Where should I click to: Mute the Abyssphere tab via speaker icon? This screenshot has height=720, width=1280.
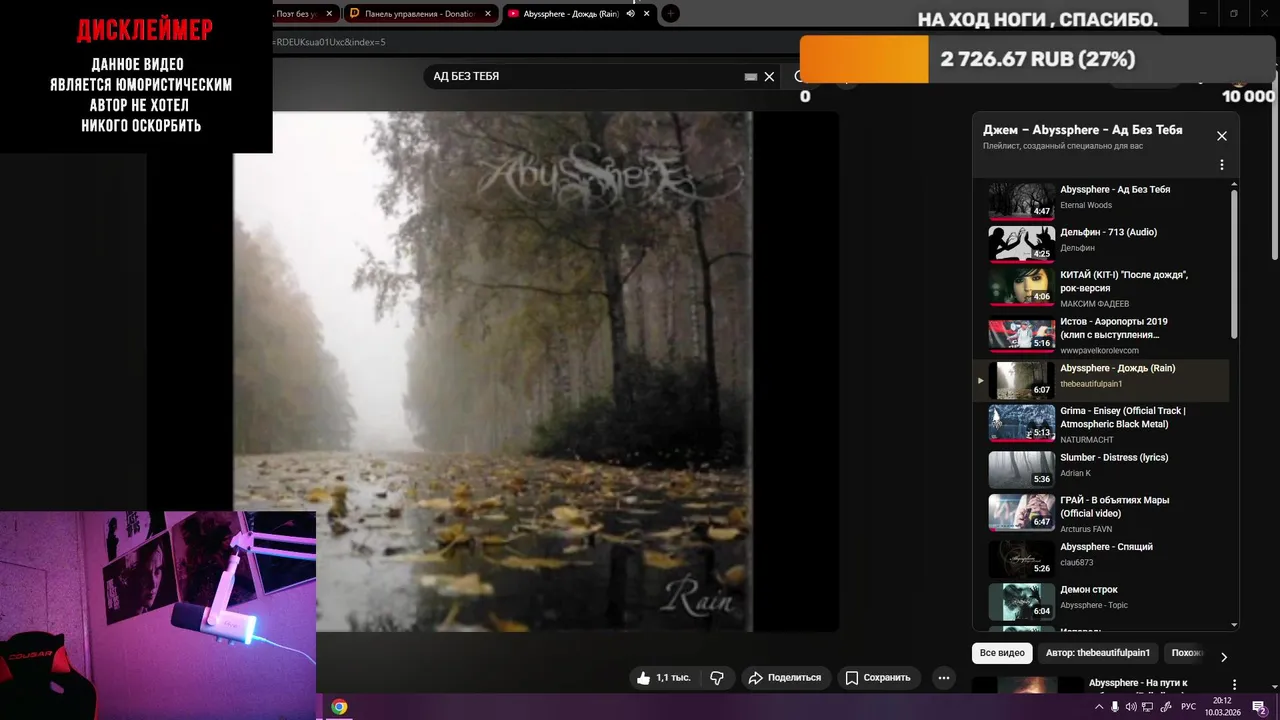pos(630,14)
